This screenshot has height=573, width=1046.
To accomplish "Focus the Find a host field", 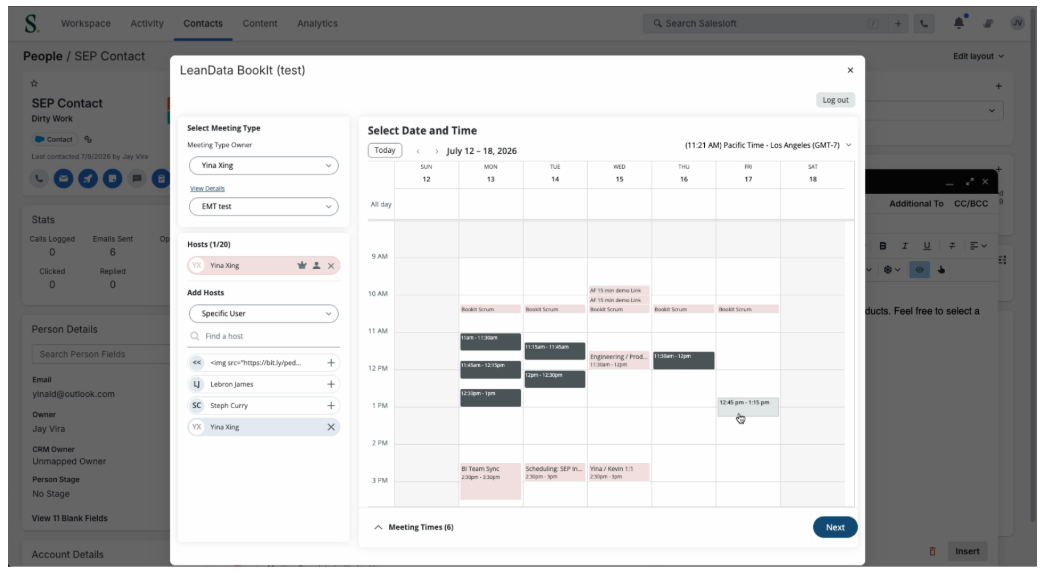I will click(264, 336).
